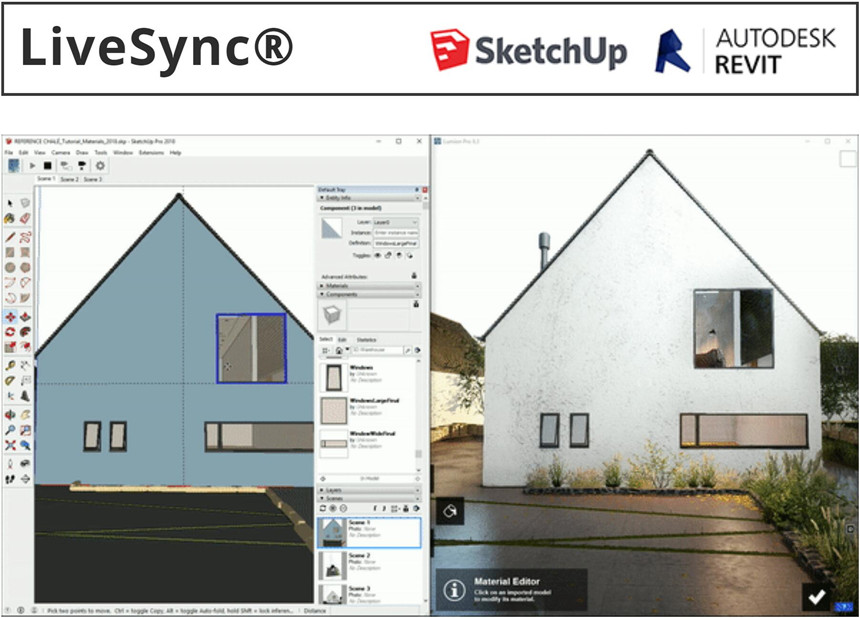Click the info icon in Material Editor
The image size is (860, 618).
tap(454, 591)
